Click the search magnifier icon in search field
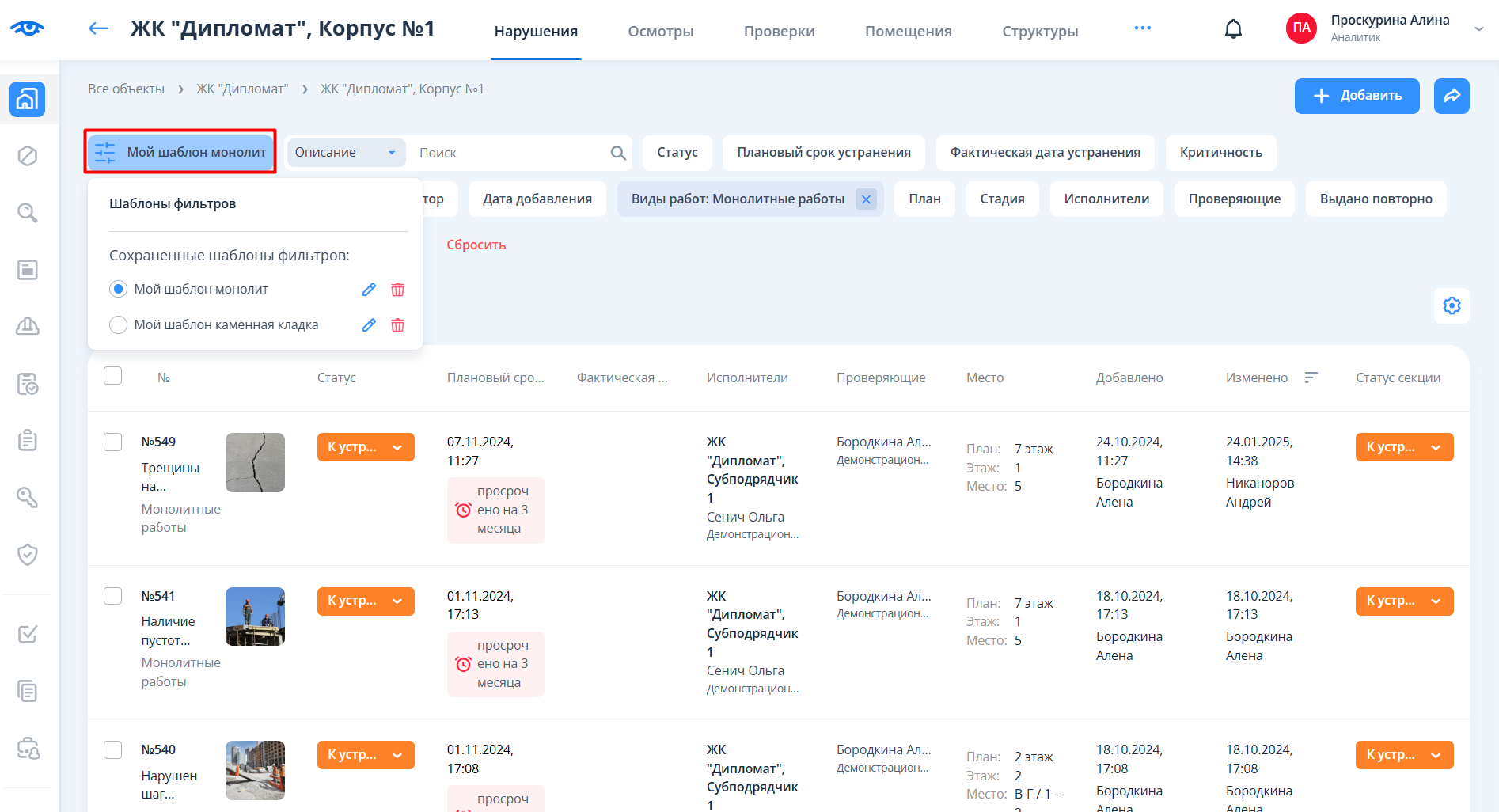Screen dimensions: 1499x812 618,153
